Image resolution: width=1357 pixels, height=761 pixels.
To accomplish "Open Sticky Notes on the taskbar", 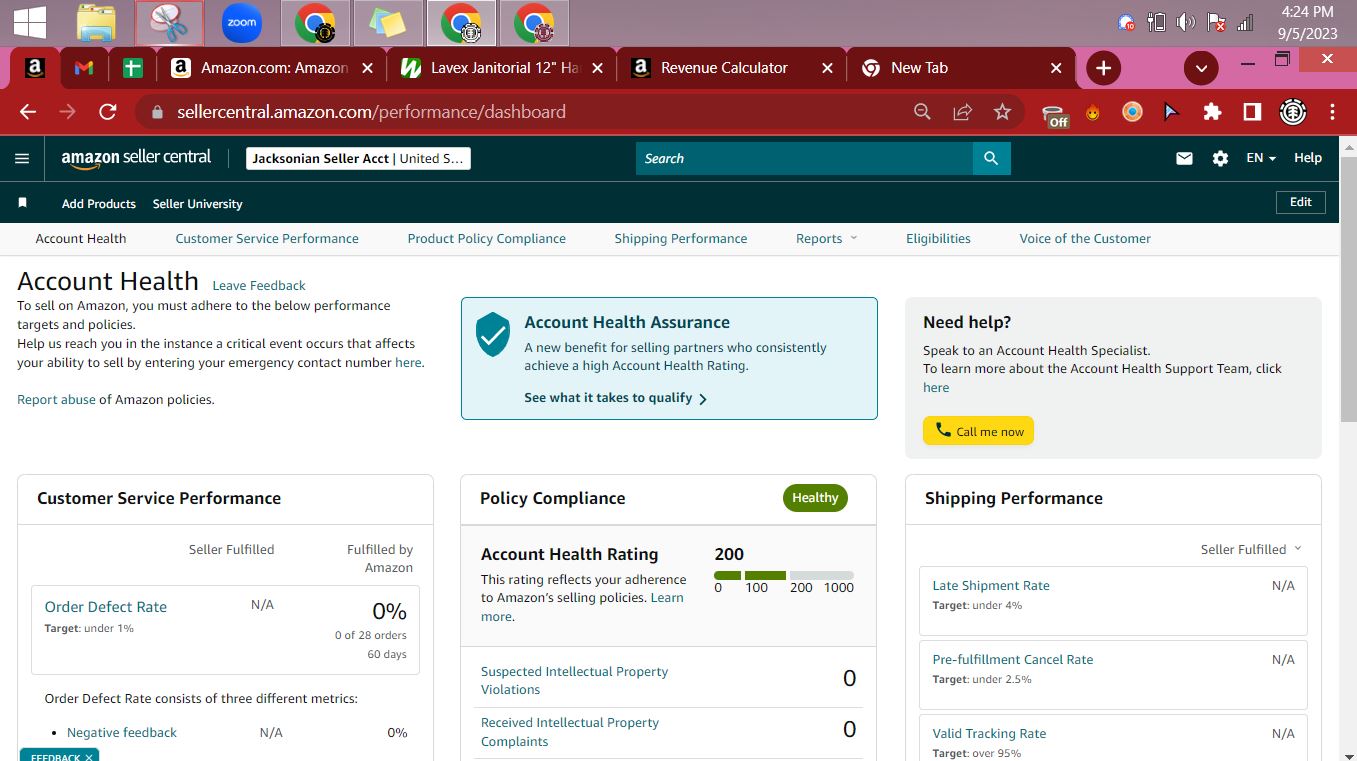I will [x=388, y=23].
